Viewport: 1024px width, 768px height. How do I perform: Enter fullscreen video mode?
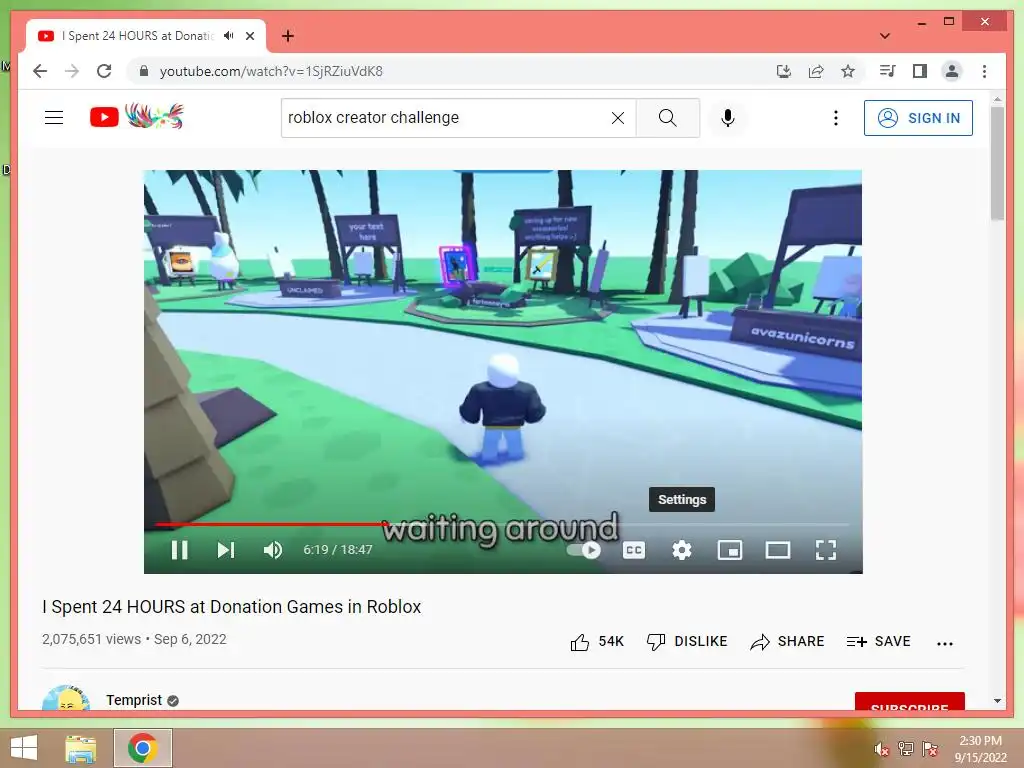coord(825,550)
